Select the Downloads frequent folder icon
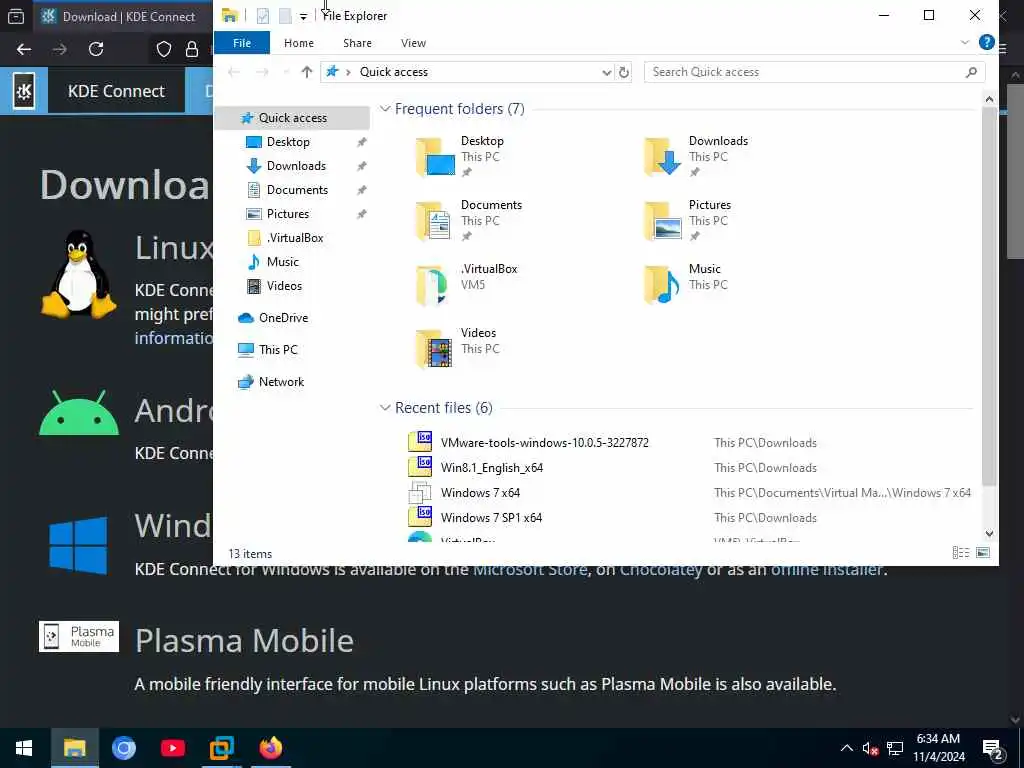The width and height of the screenshot is (1024, 768). tap(662, 157)
